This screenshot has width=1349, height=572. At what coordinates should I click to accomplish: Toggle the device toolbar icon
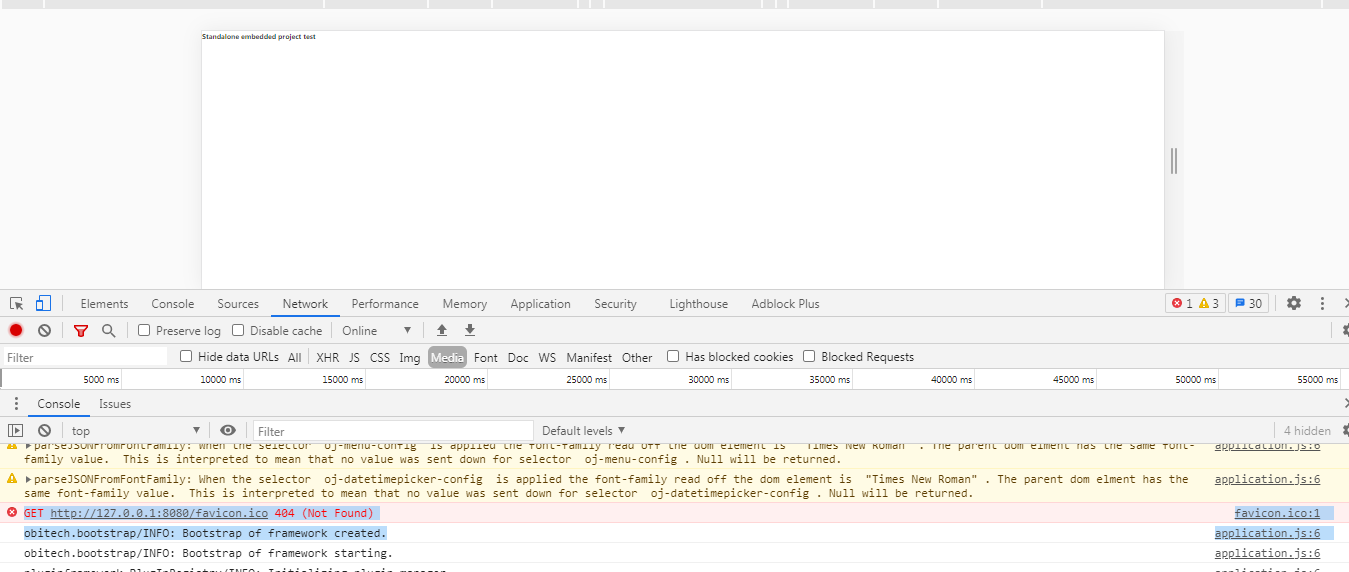[x=43, y=304]
